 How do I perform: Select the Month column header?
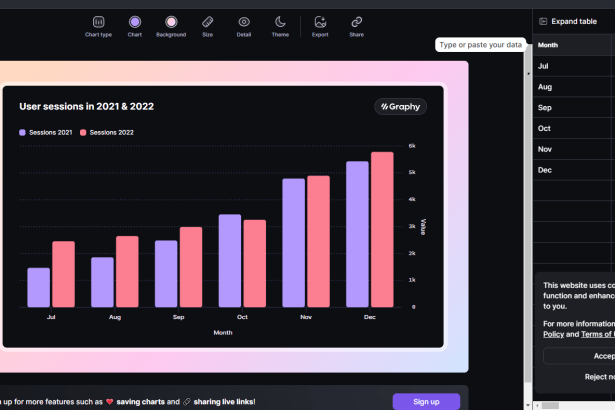548,45
